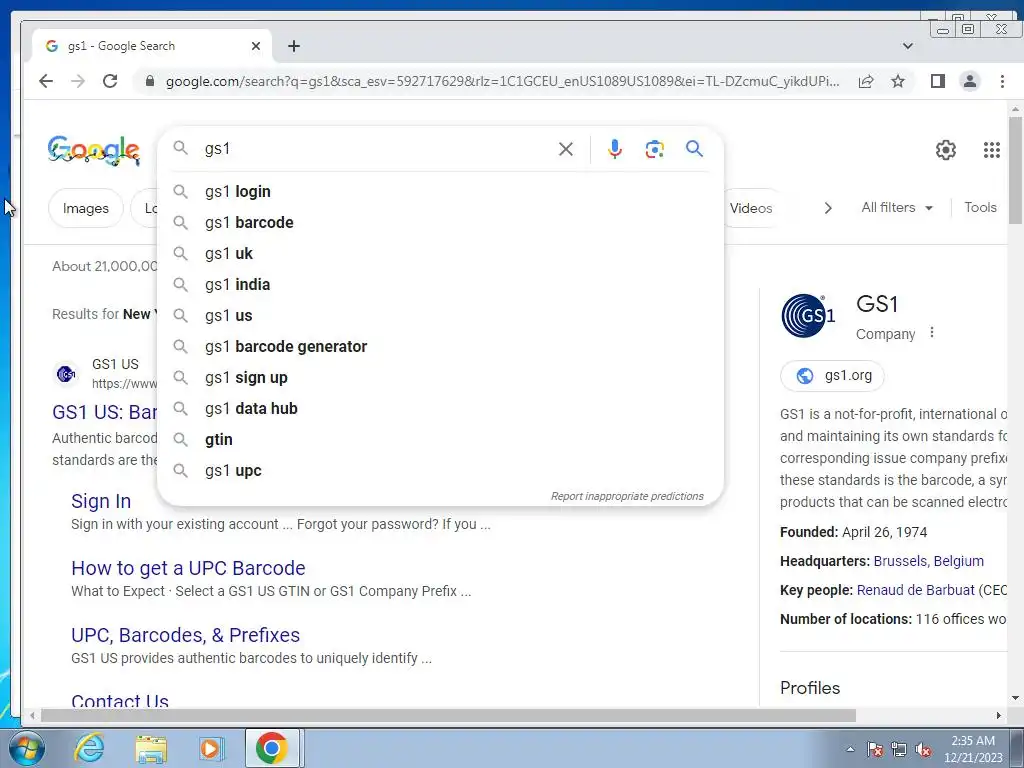Open UPC, Barcodes, & Prefixes link
Screen dimensions: 1024x768
[x=185, y=635]
